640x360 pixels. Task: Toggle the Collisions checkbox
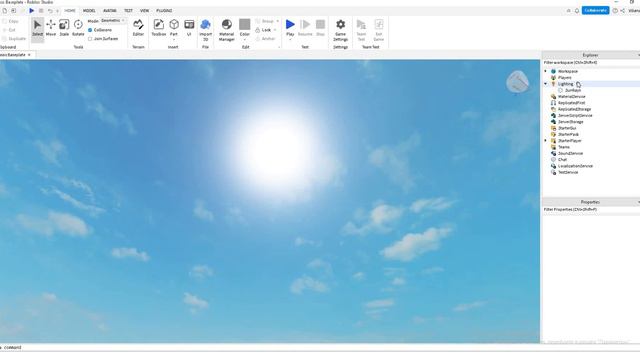pos(90,30)
